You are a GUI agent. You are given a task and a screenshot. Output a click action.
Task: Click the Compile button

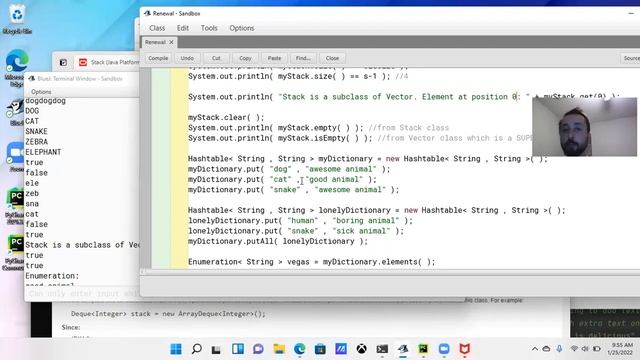pyautogui.click(x=158, y=58)
